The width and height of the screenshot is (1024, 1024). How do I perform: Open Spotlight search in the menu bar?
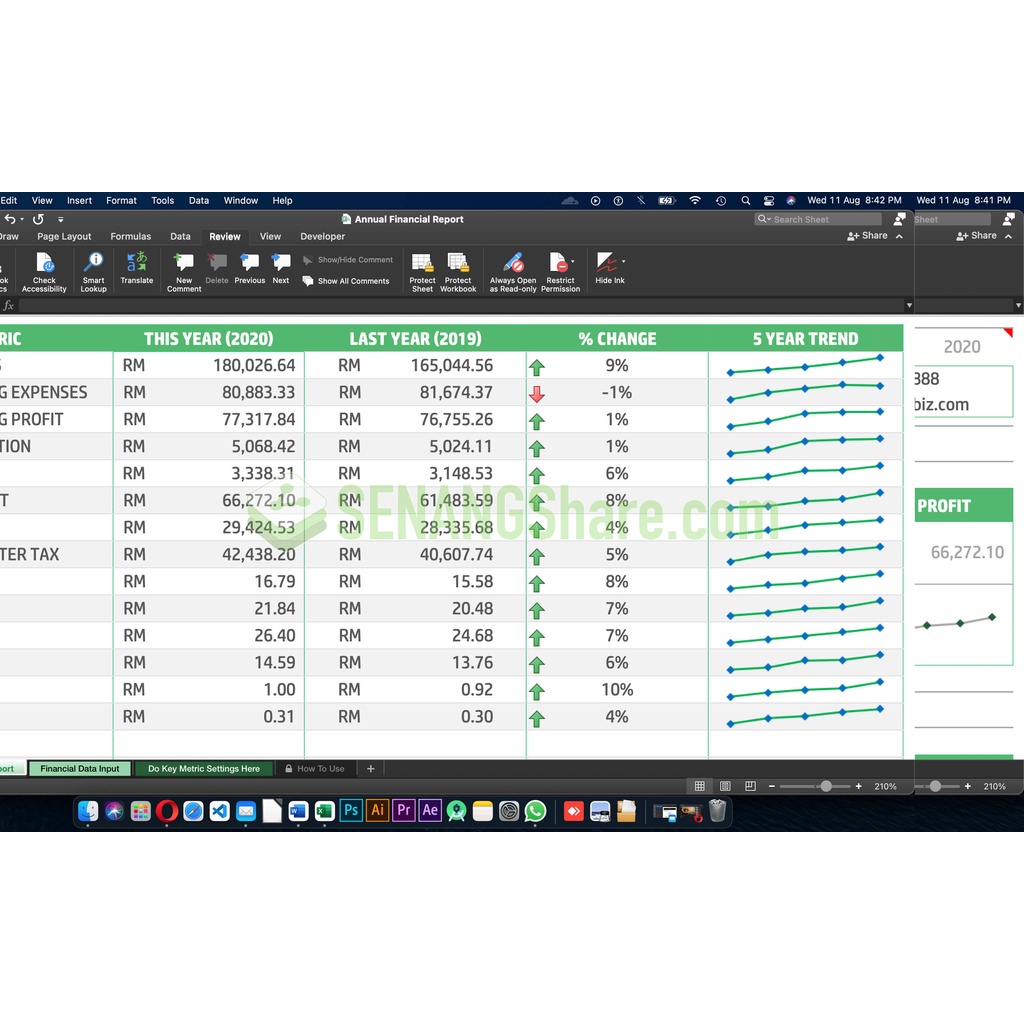click(745, 200)
